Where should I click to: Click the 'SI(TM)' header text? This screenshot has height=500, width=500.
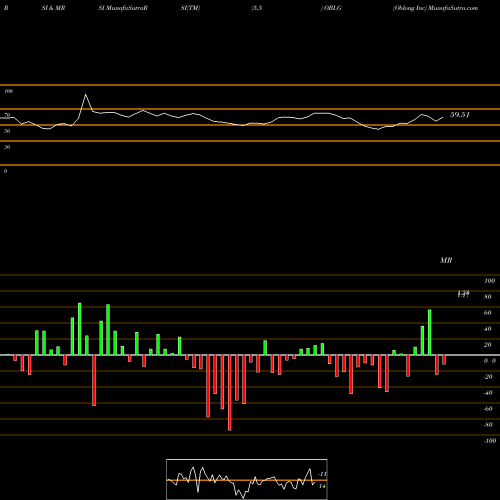coord(190,8)
